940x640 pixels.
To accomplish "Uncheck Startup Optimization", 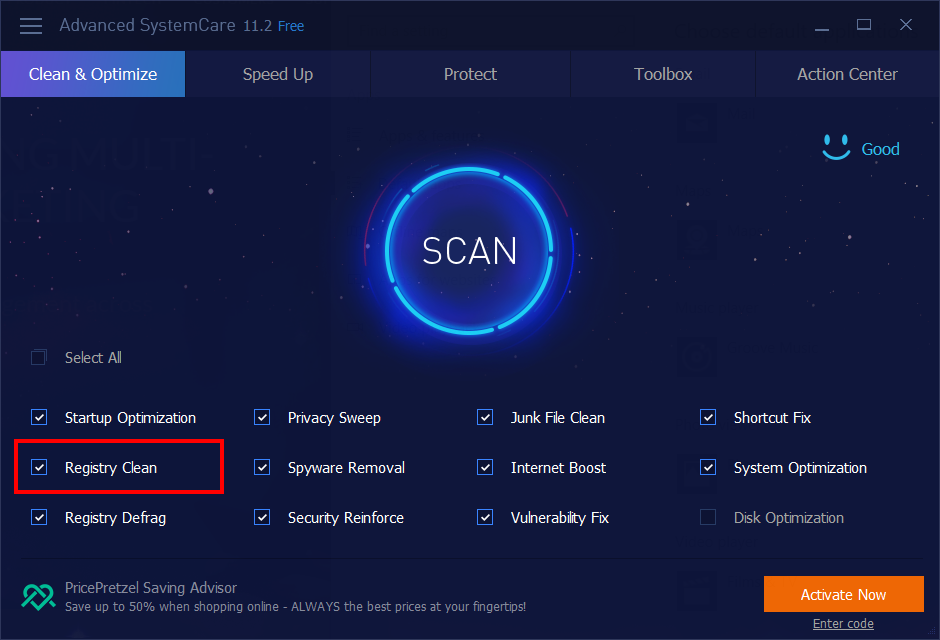I will (x=39, y=417).
